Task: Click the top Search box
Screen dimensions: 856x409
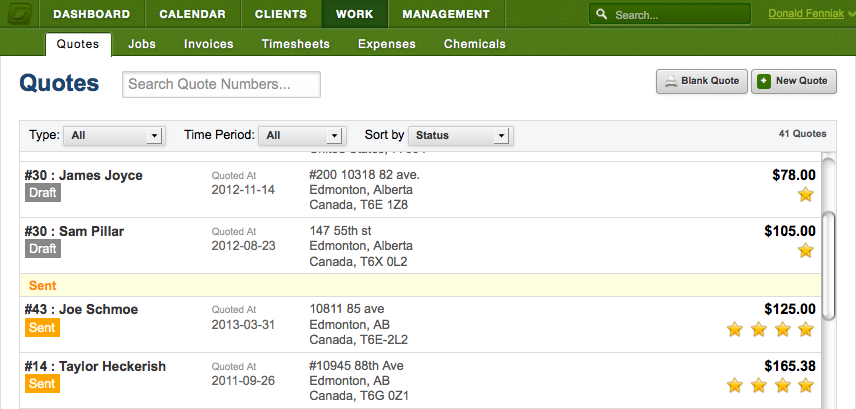Action: [670, 15]
